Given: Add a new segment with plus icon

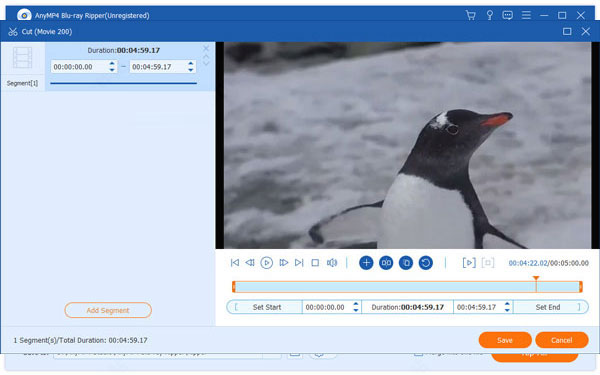Looking at the screenshot, I should 366,263.
